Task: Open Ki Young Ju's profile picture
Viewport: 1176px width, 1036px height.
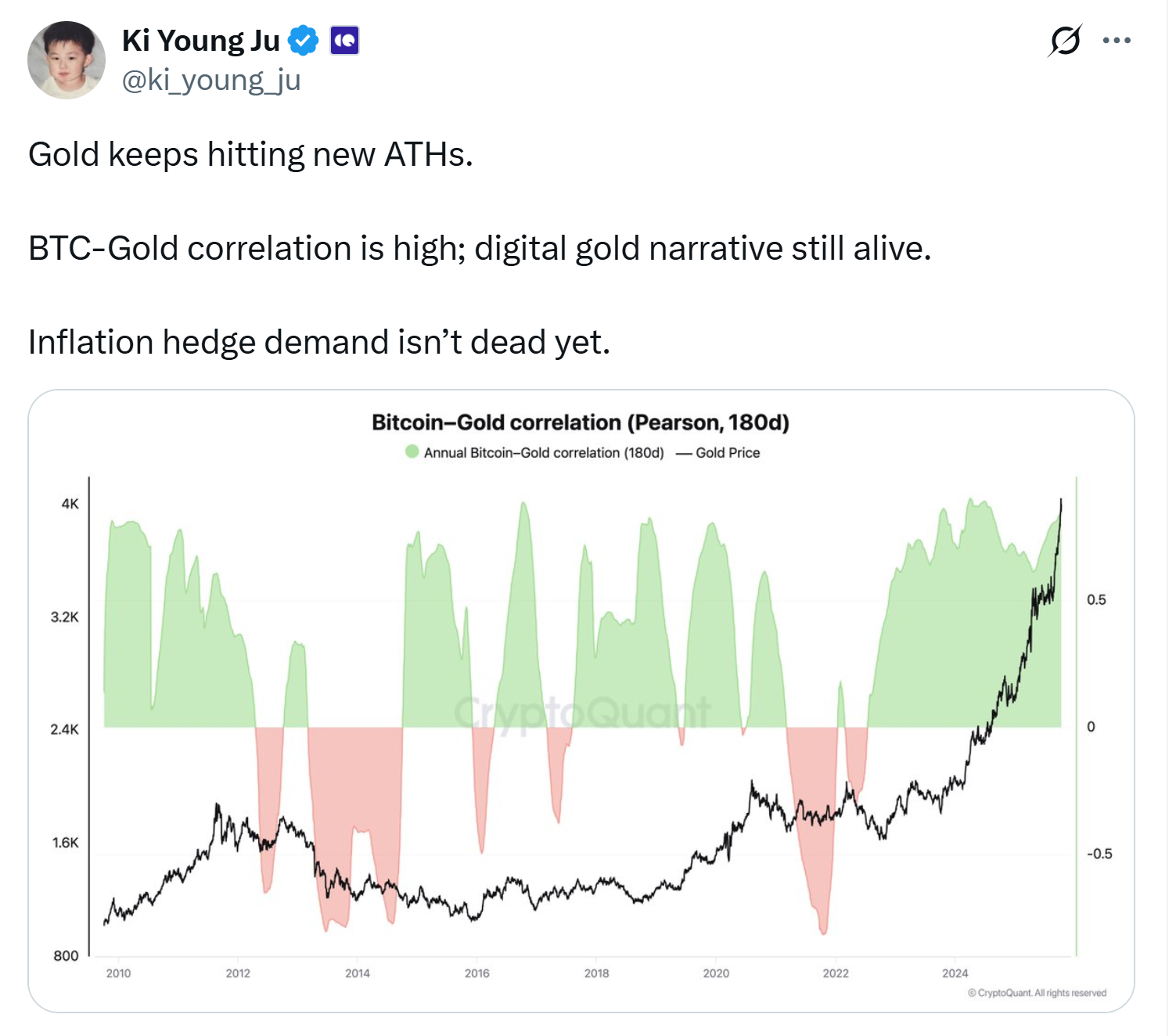Action: 67,60
